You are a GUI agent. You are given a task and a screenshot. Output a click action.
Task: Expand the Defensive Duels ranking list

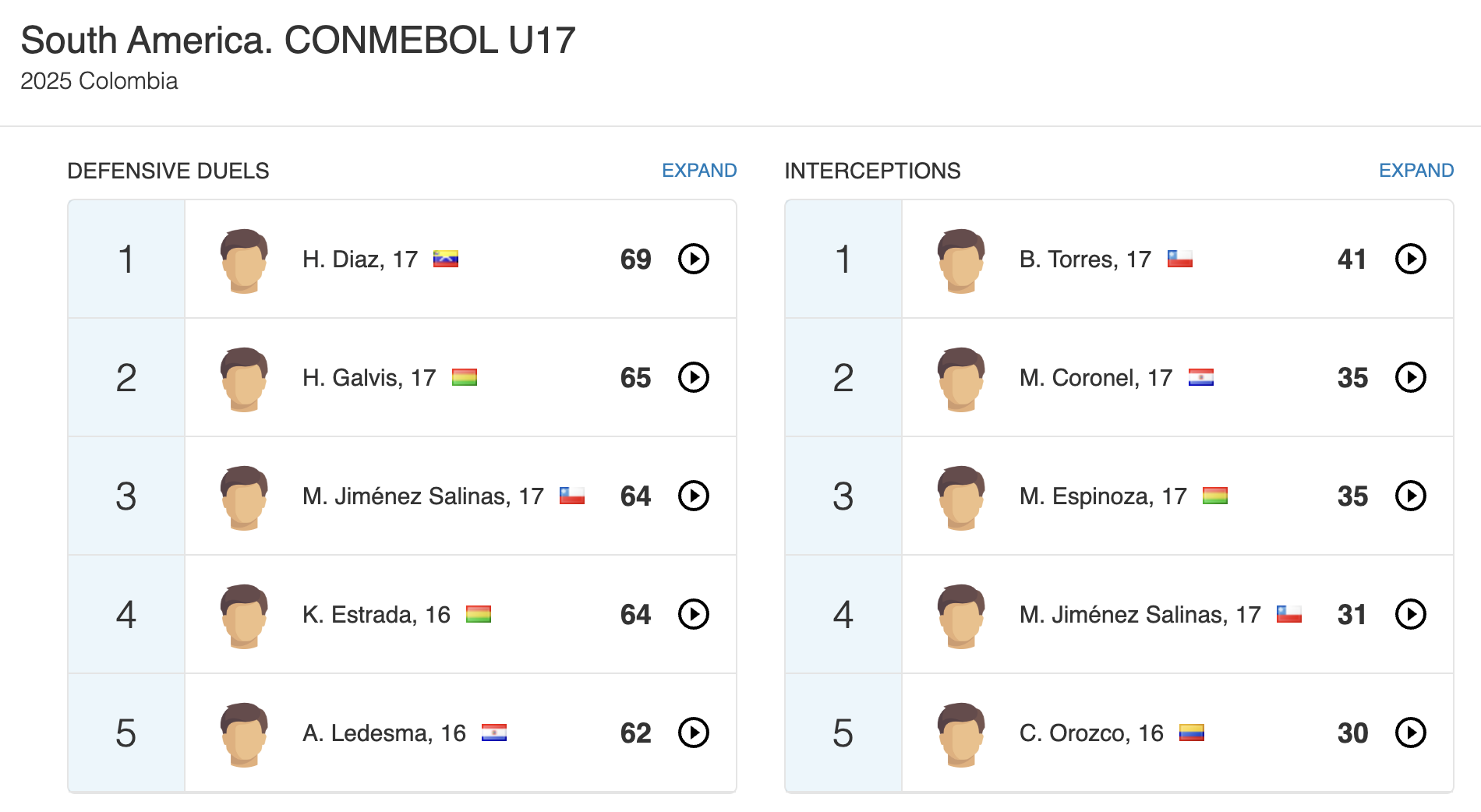pyautogui.click(x=698, y=171)
